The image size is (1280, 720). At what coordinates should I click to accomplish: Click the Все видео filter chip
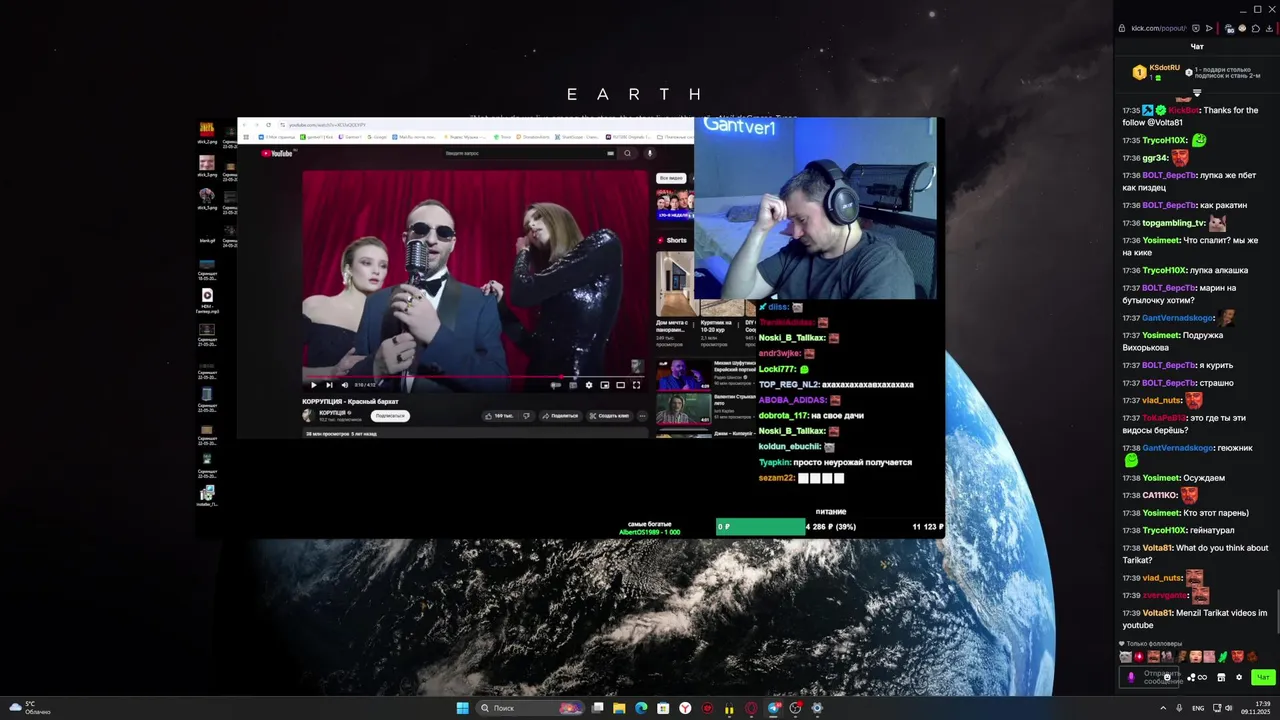[671, 178]
